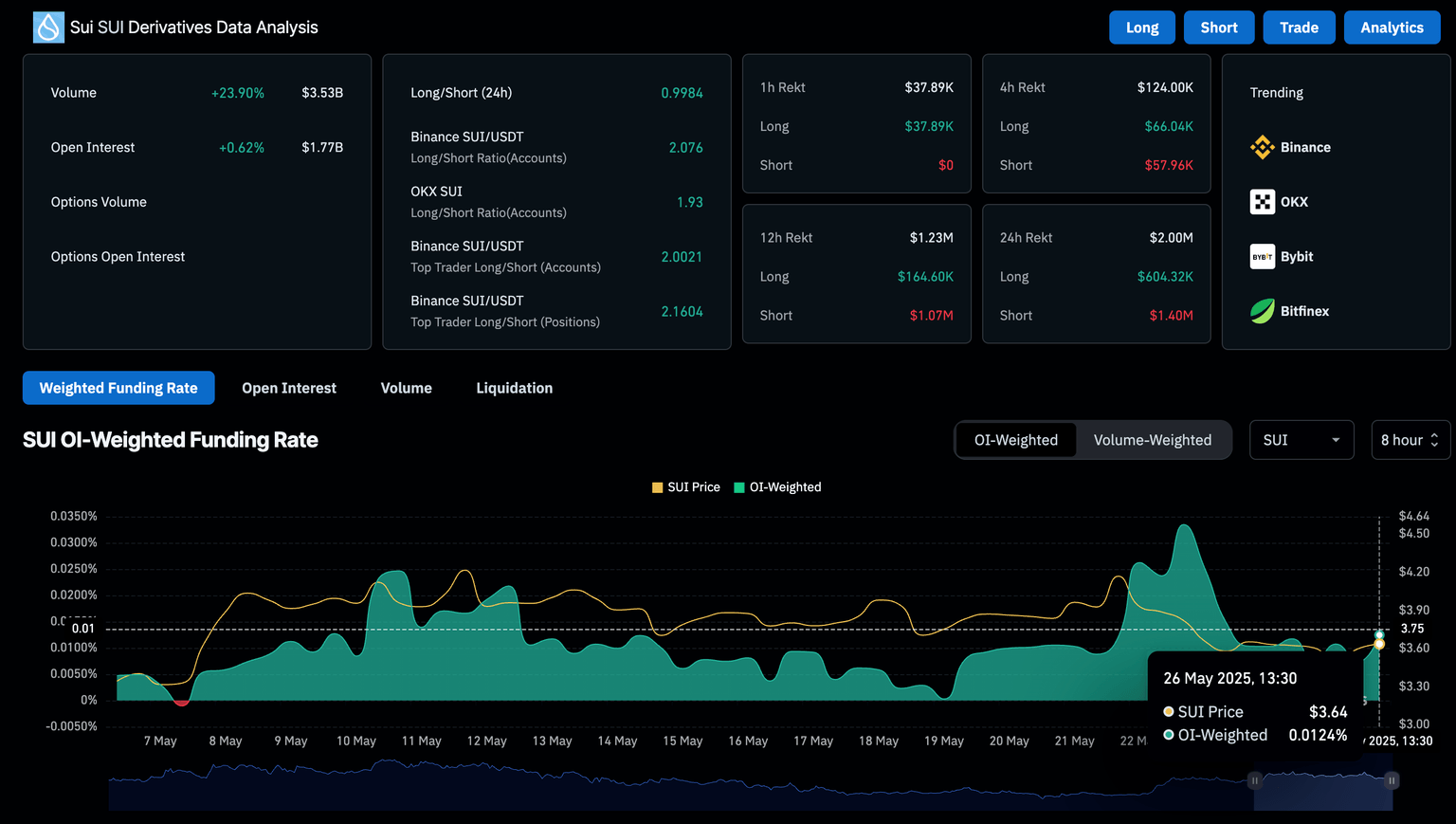Click the Bybit logo icon

pos(1262,257)
